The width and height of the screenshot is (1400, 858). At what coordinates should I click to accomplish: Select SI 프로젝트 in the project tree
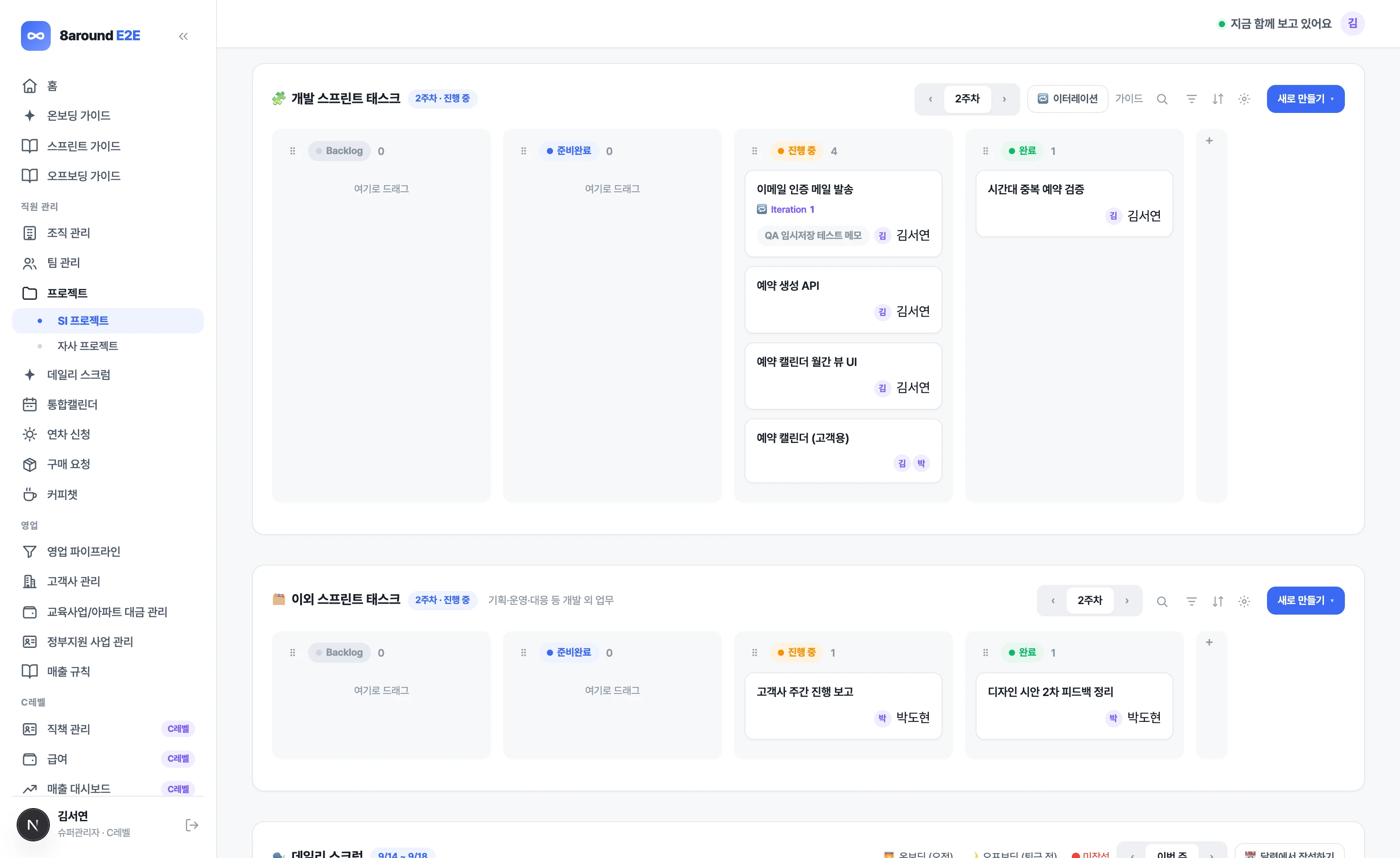tap(108, 321)
